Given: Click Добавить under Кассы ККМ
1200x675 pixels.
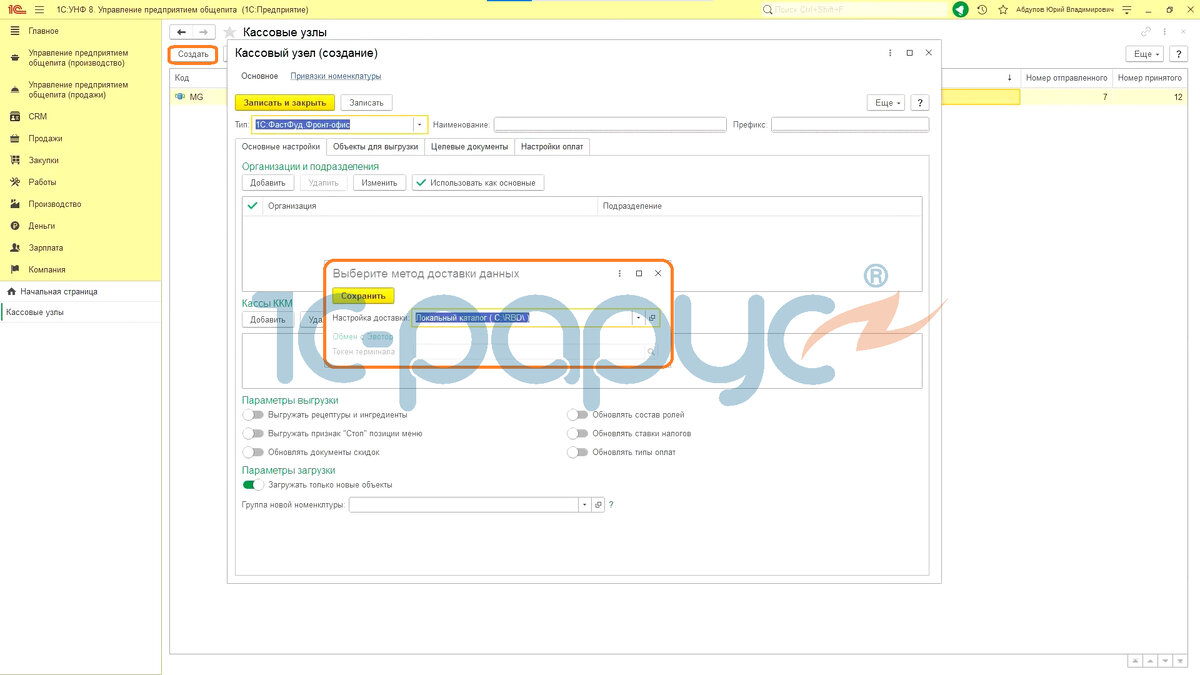Looking at the screenshot, I should tap(267, 320).
